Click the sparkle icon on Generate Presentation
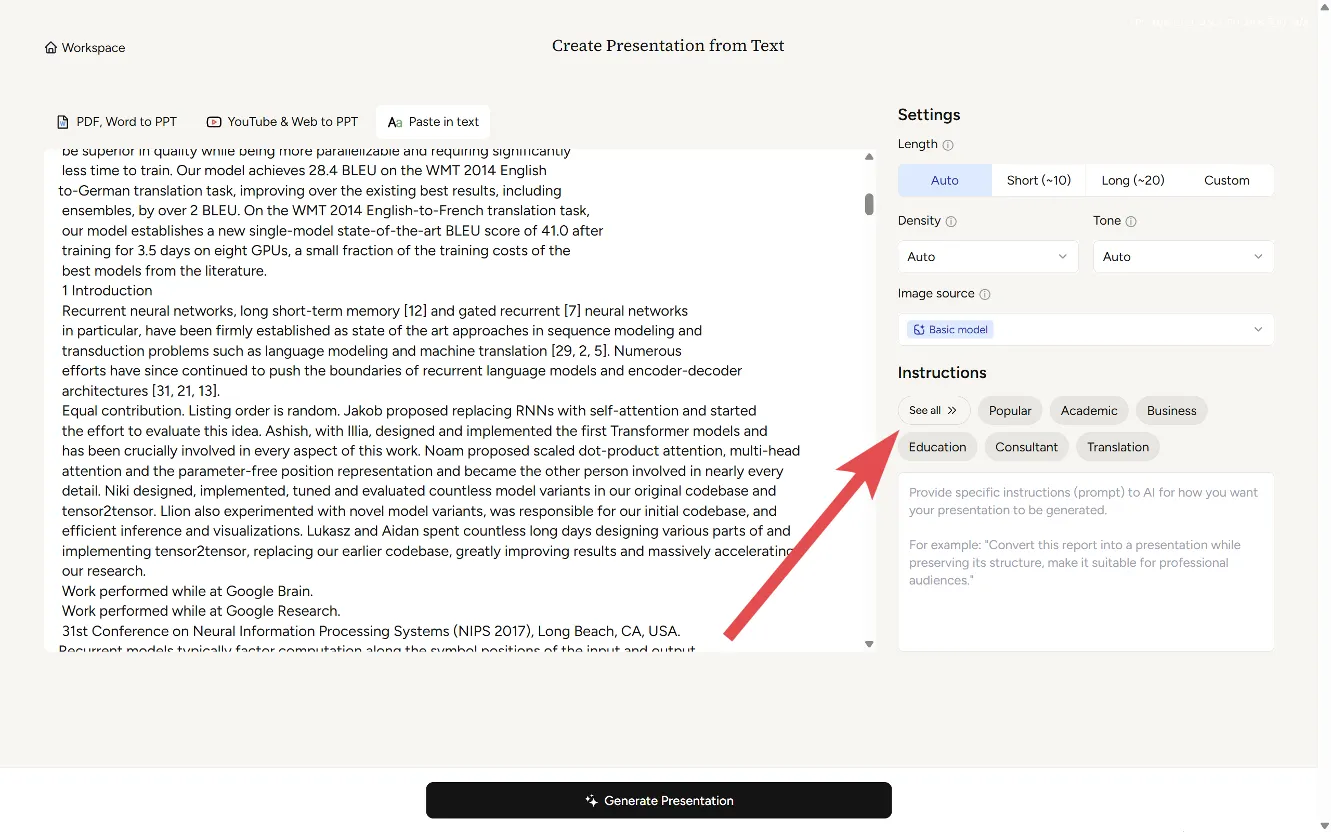The width and height of the screenshot is (1331, 832). (x=591, y=801)
